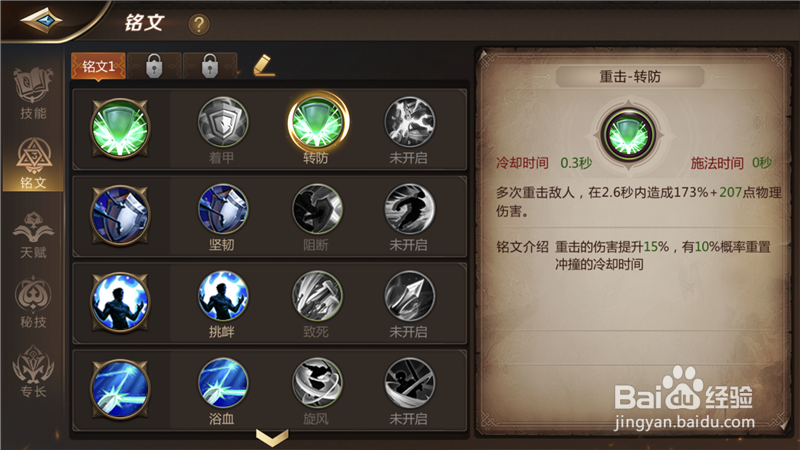Open the 天赋 sidebar section

[x=33, y=234]
